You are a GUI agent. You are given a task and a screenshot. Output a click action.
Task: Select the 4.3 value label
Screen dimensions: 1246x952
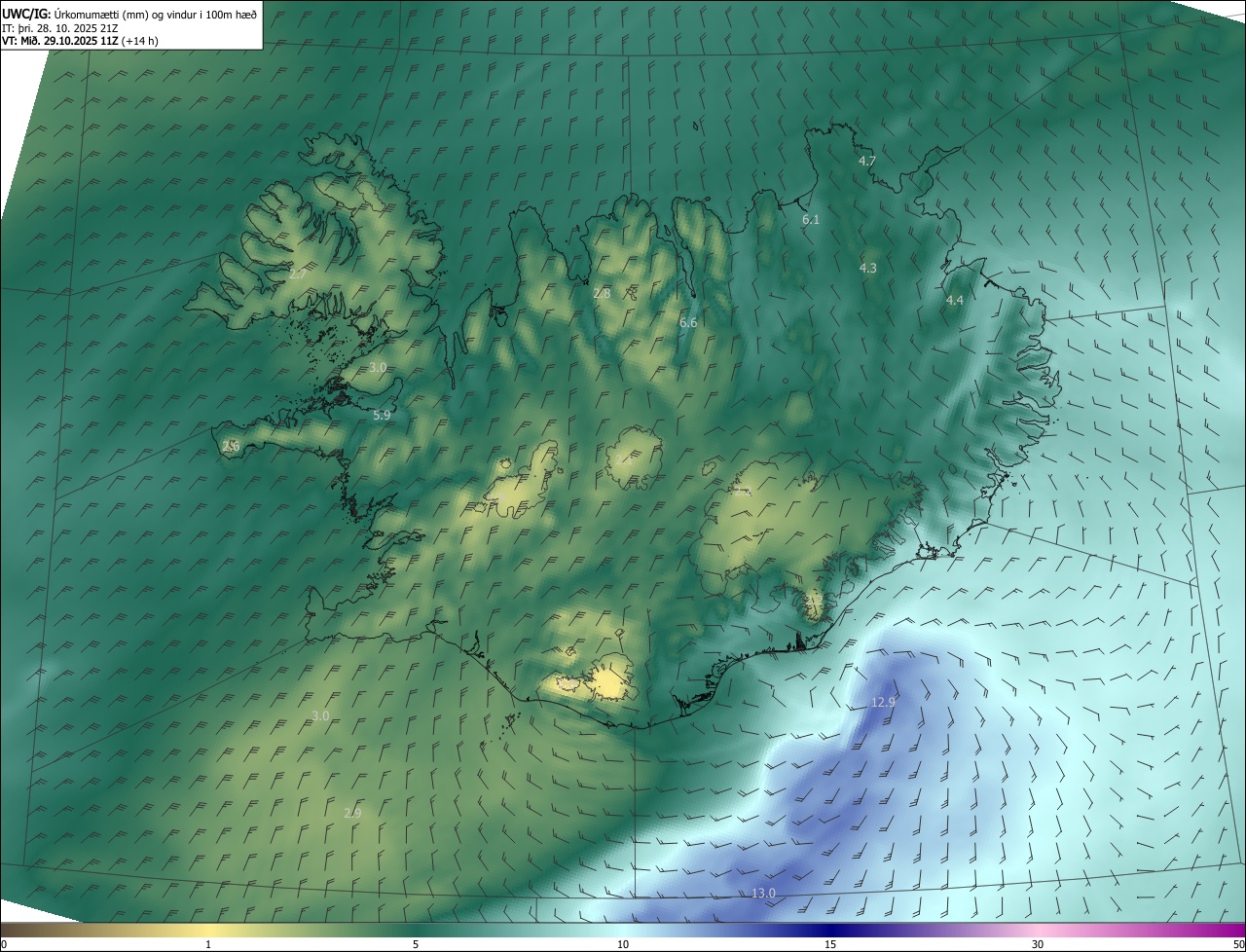(x=868, y=268)
